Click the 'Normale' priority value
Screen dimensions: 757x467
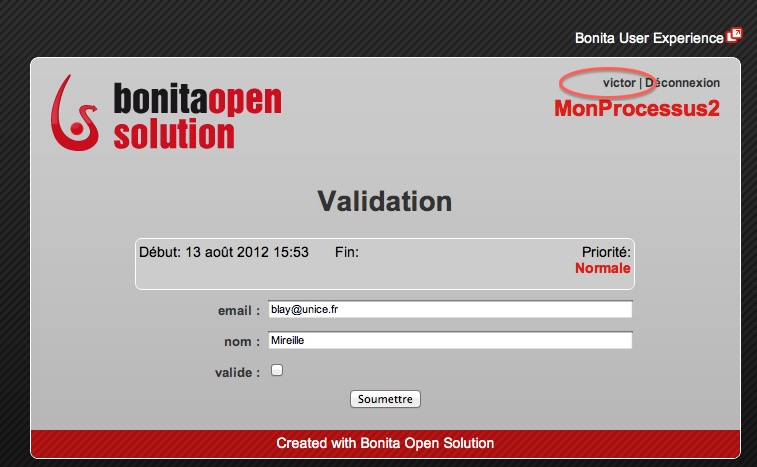click(x=603, y=268)
